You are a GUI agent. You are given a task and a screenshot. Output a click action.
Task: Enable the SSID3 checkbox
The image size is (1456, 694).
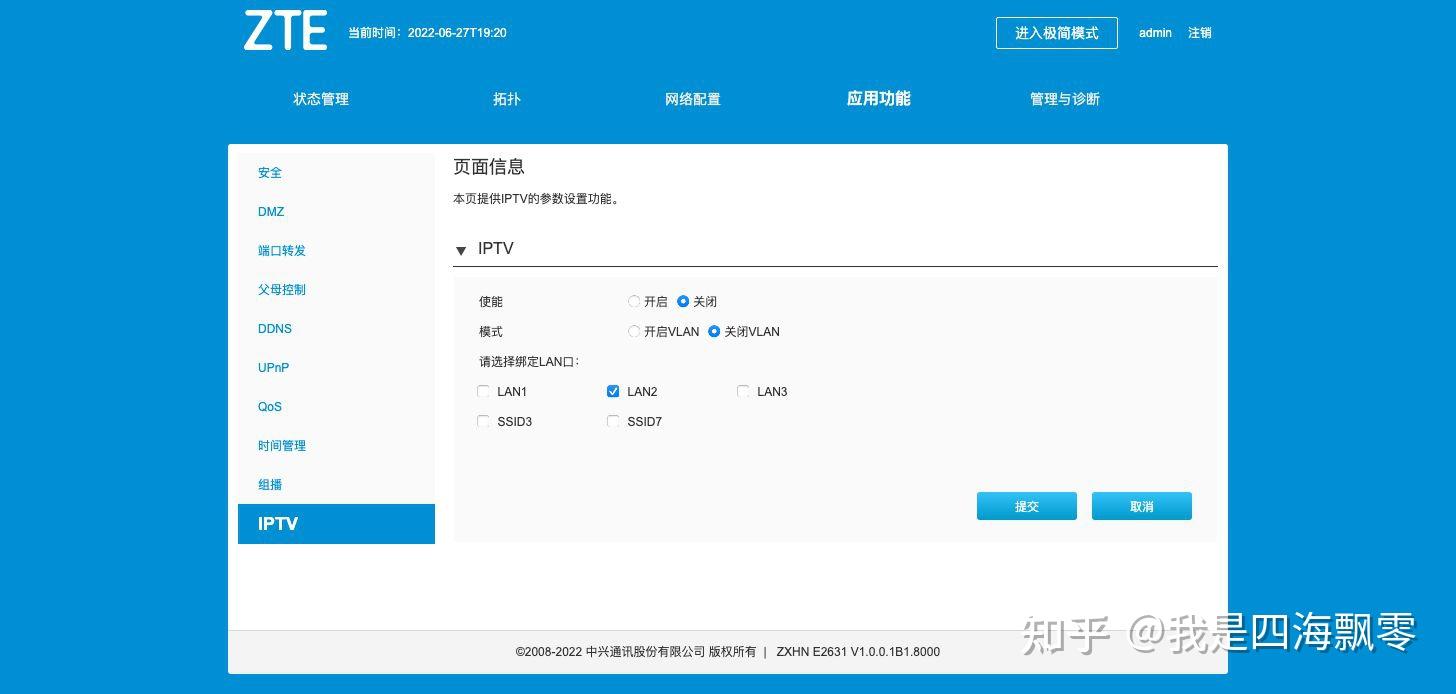pyautogui.click(x=483, y=421)
